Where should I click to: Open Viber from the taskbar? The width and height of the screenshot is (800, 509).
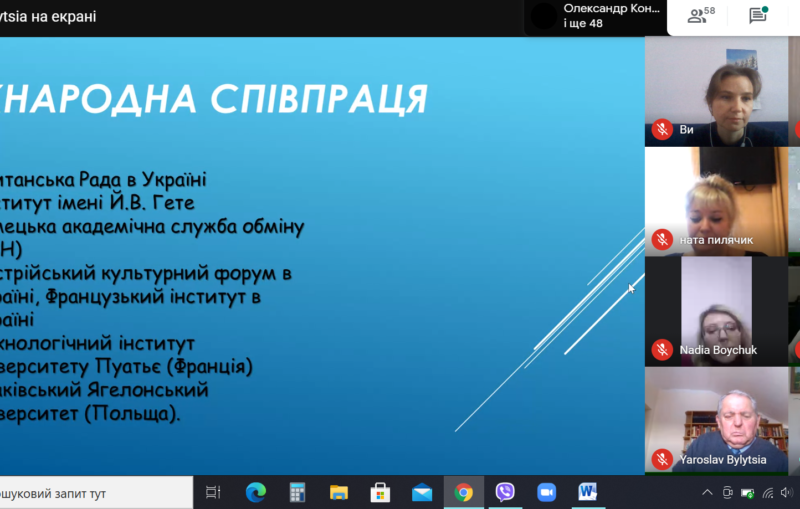pyautogui.click(x=505, y=492)
